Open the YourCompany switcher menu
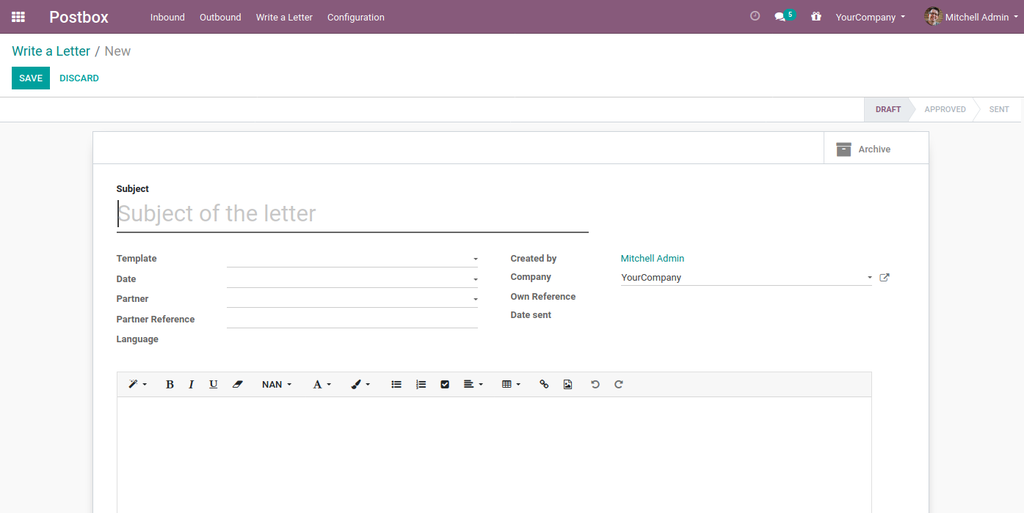The height and width of the screenshot is (513, 1024). pos(870,17)
